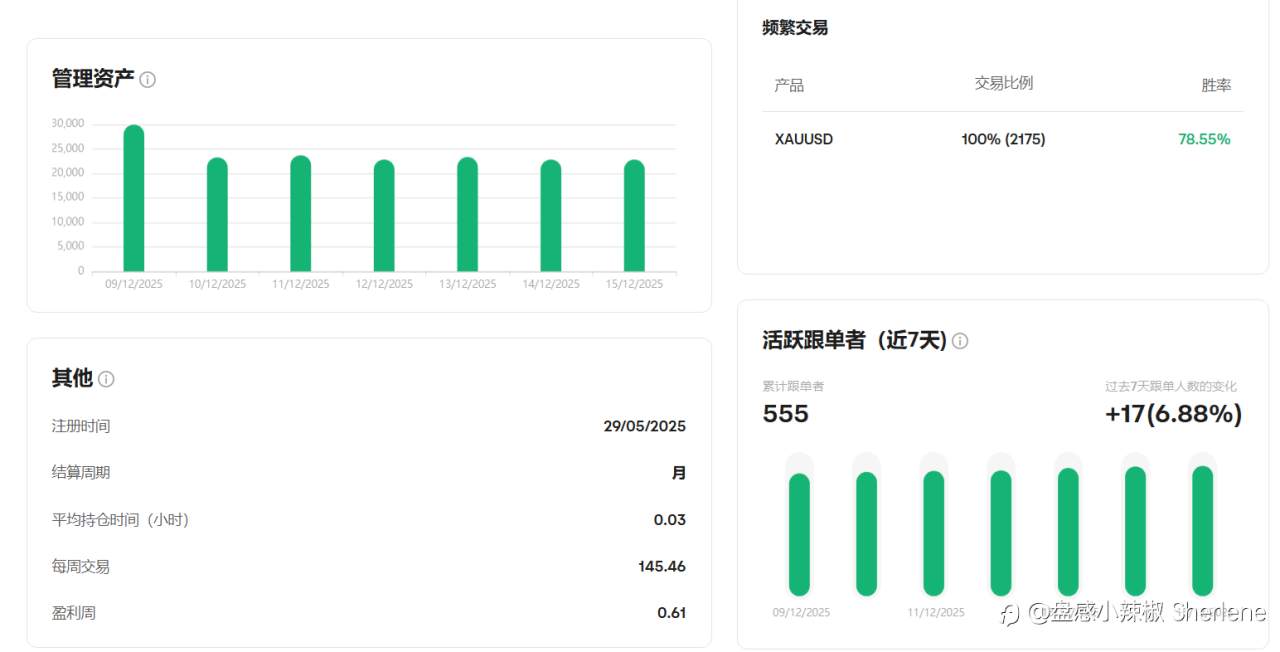This screenshot has width=1280, height=652.
Task: Select the 10/12/2025 managed assets bar
Action: coord(217,214)
